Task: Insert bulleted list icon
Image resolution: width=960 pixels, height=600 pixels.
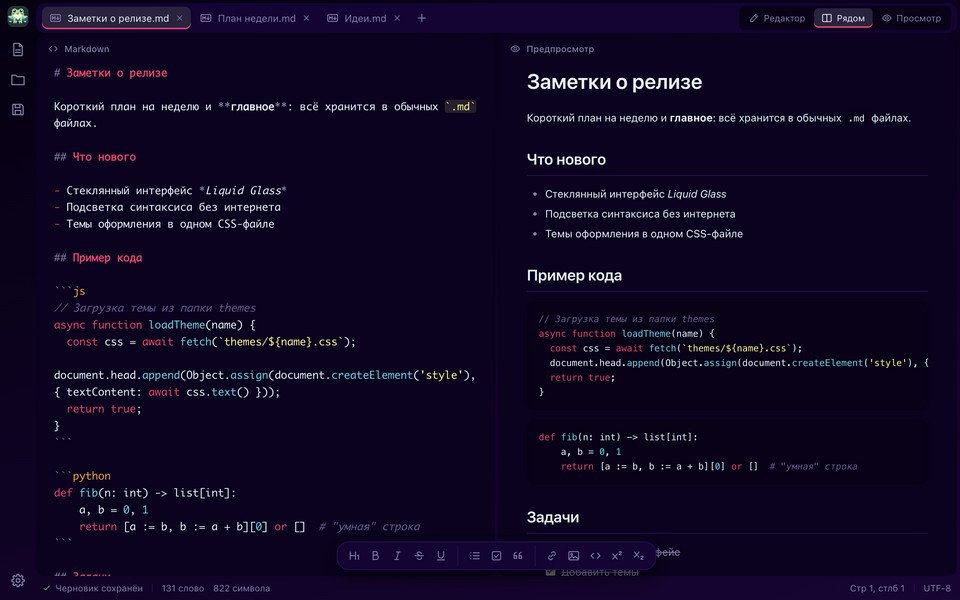Action: pyautogui.click(x=474, y=556)
